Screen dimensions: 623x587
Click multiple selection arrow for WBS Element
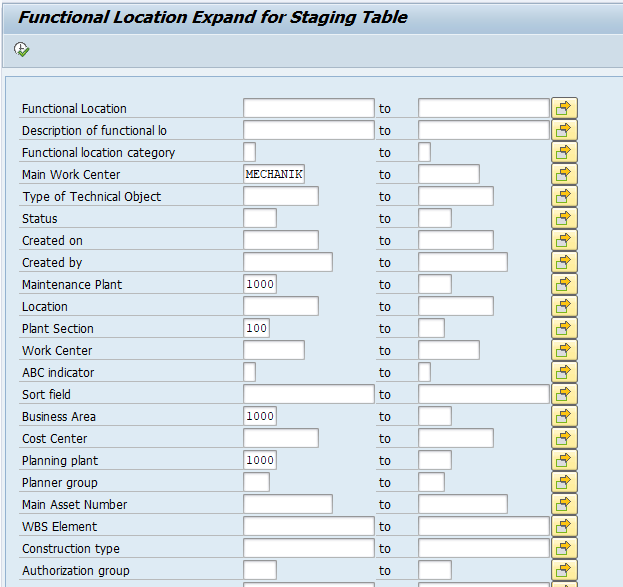tap(564, 526)
